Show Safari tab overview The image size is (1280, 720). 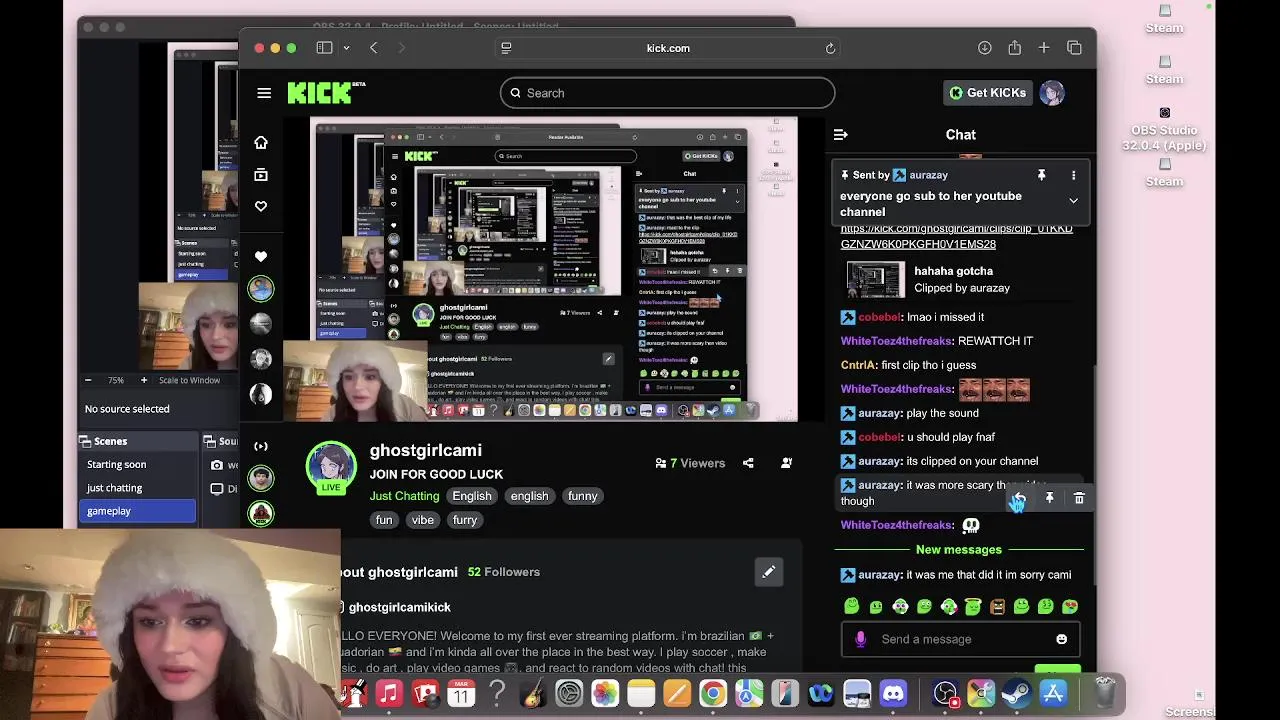click(1074, 48)
